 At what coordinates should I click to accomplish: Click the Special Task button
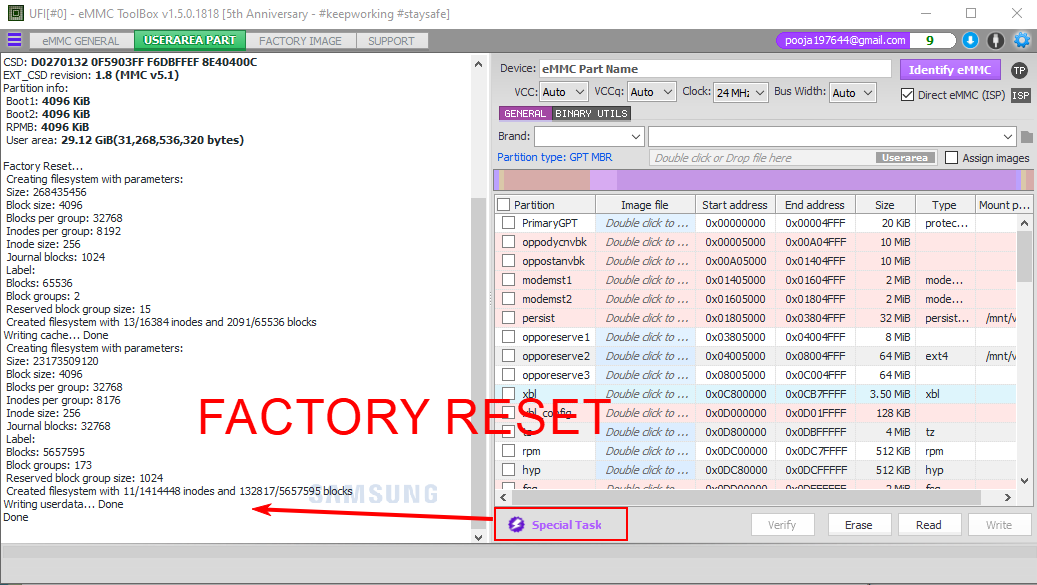tap(561, 524)
